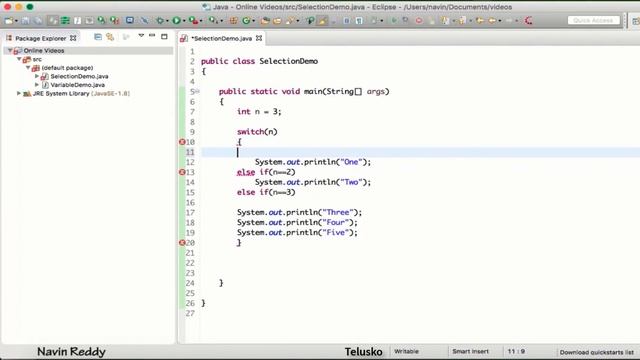Click Smart Insert in status bar
The image size is (640, 360).
470,351
